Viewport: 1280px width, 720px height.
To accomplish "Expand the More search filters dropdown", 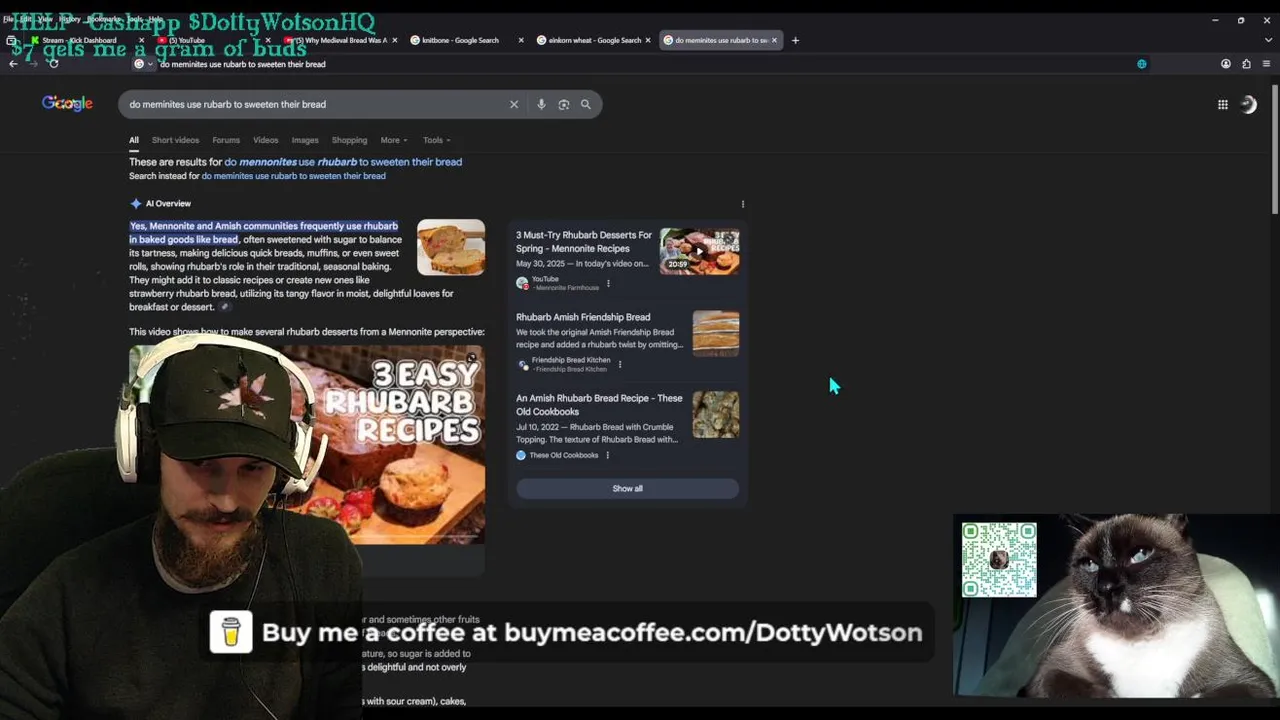I will [393, 140].
